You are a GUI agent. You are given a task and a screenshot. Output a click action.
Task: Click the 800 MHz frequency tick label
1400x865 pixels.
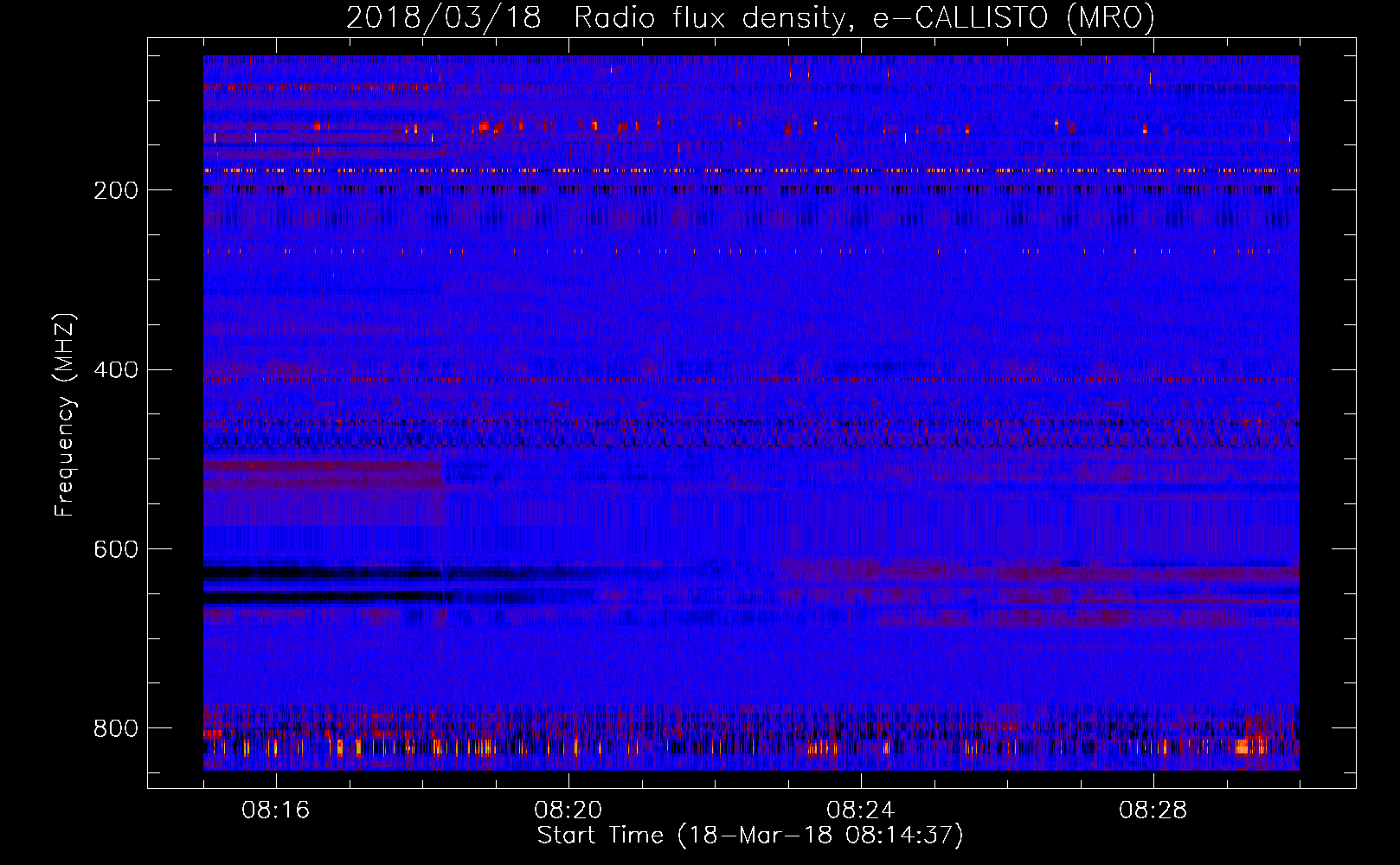coord(116,728)
